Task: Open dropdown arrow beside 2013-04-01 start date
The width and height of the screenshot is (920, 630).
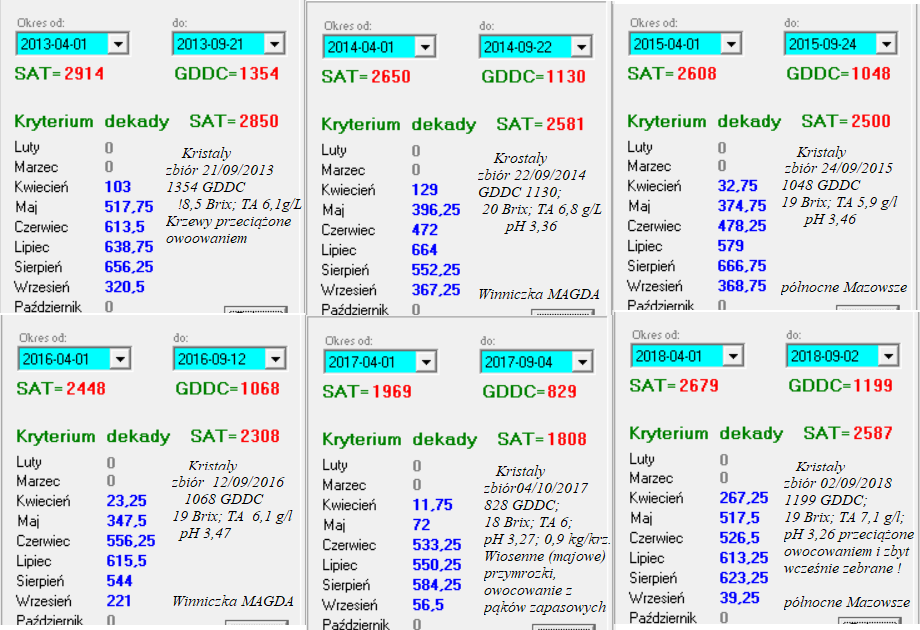Action: tap(118, 43)
